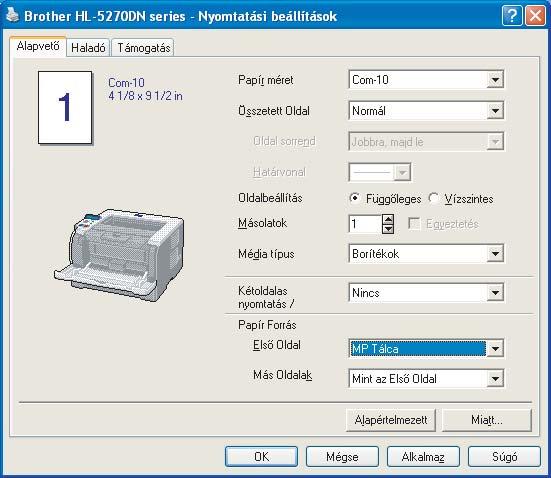Screen dimensions: 551x478
Task: Click the Alkalmaz button
Action: pos(423,457)
